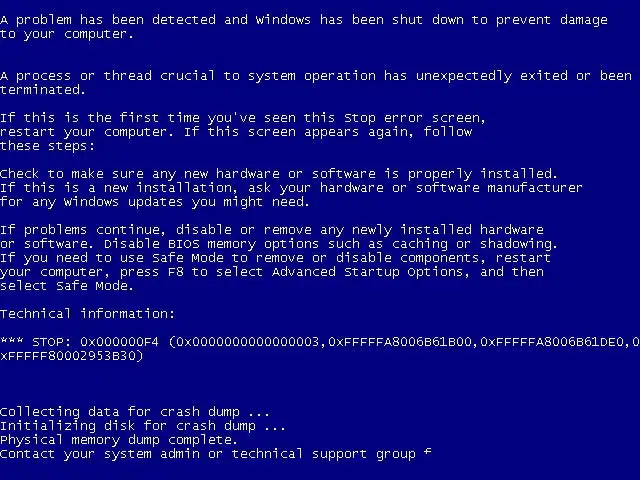Click the first line 'A problem has been detected'
640x480 pixels.
pyautogui.click(x=304, y=20)
